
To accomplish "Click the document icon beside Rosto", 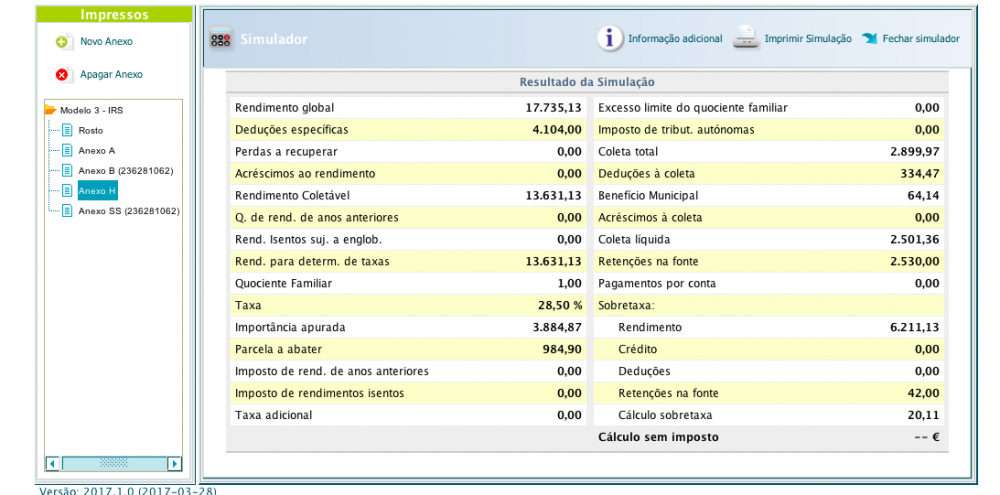I will pyautogui.click(x=66, y=130).
